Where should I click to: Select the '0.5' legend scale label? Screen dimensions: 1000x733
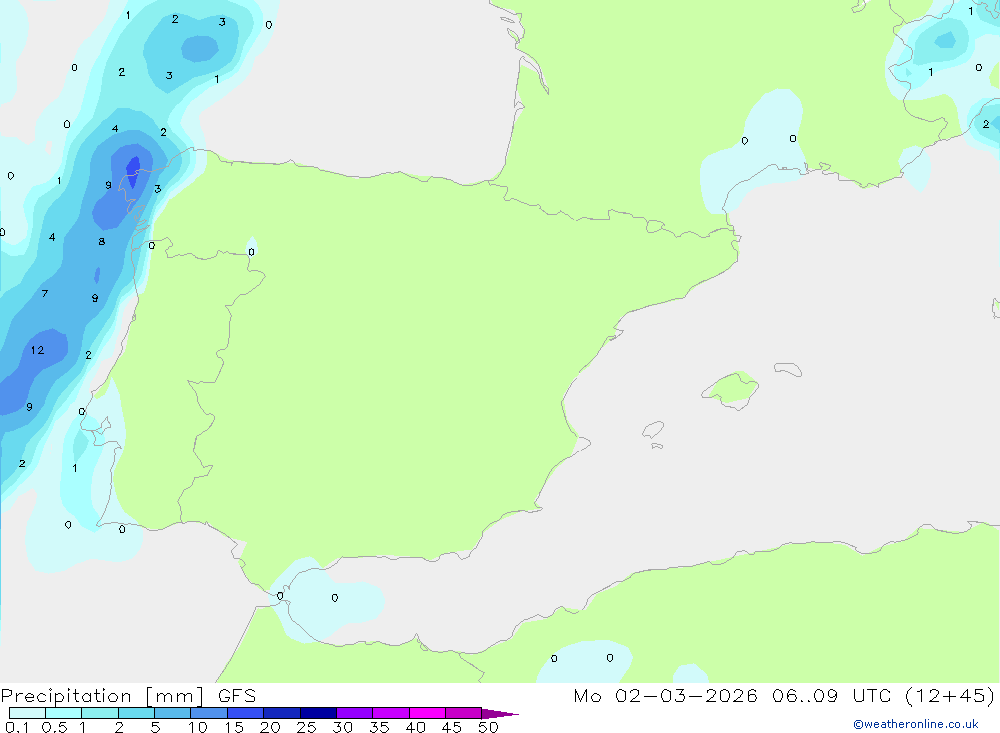pos(54,727)
